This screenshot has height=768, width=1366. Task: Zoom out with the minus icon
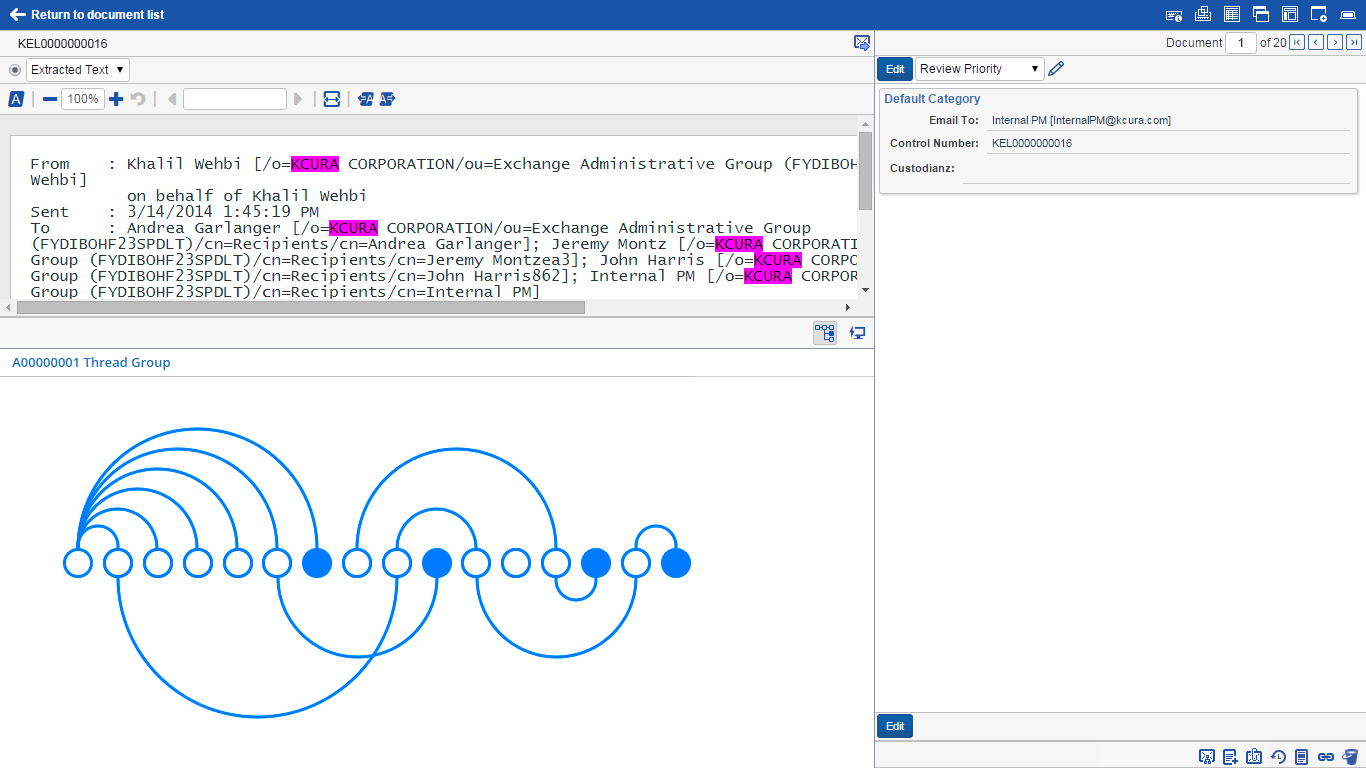pyautogui.click(x=50, y=99)
